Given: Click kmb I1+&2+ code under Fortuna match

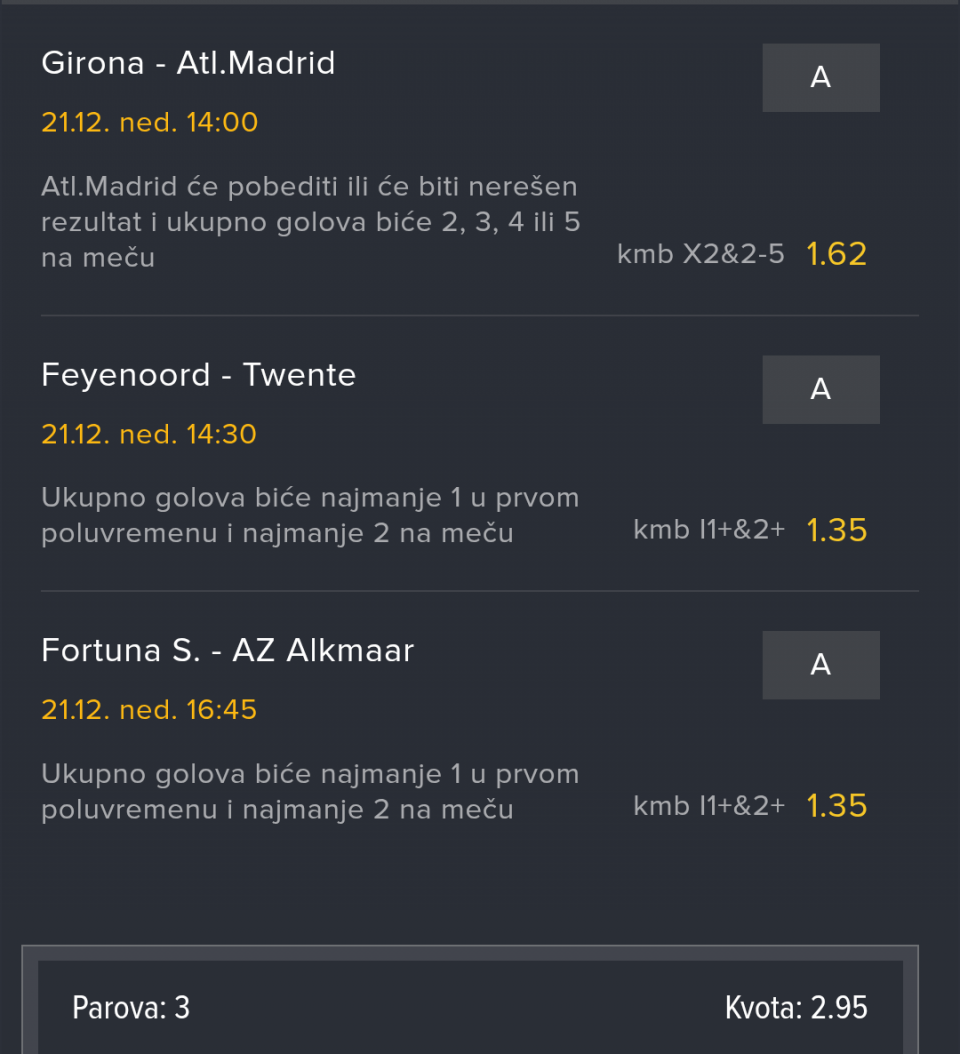Looking at the screenshot, I should [x=708, y=806].
